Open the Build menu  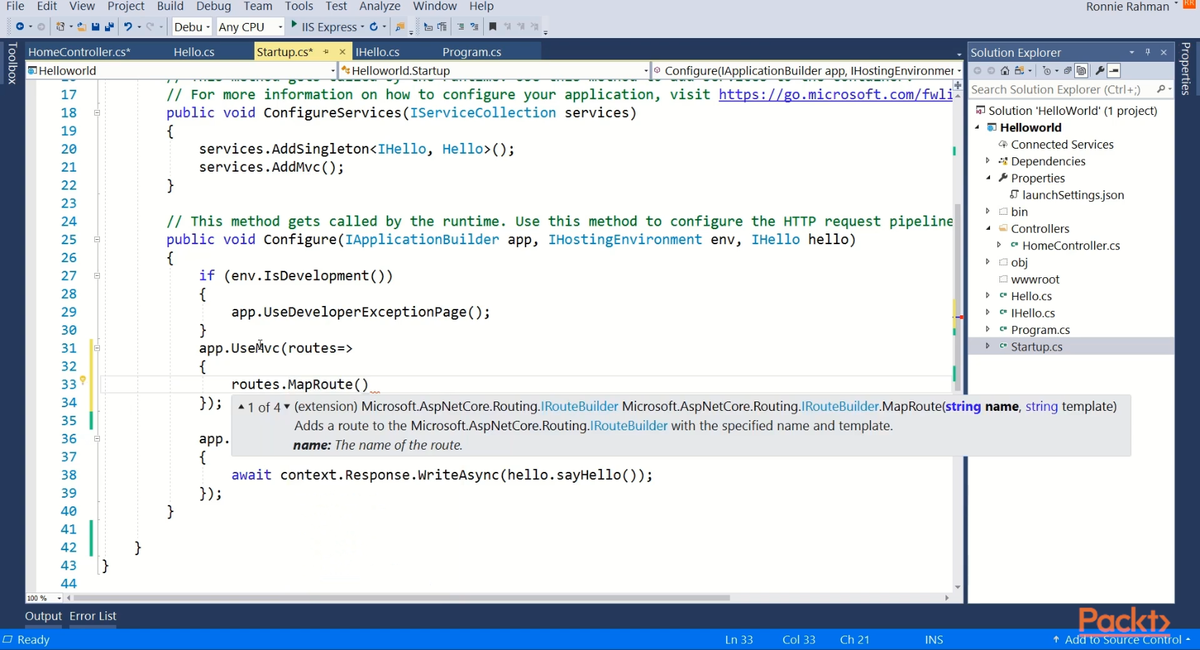pos(170,6)
